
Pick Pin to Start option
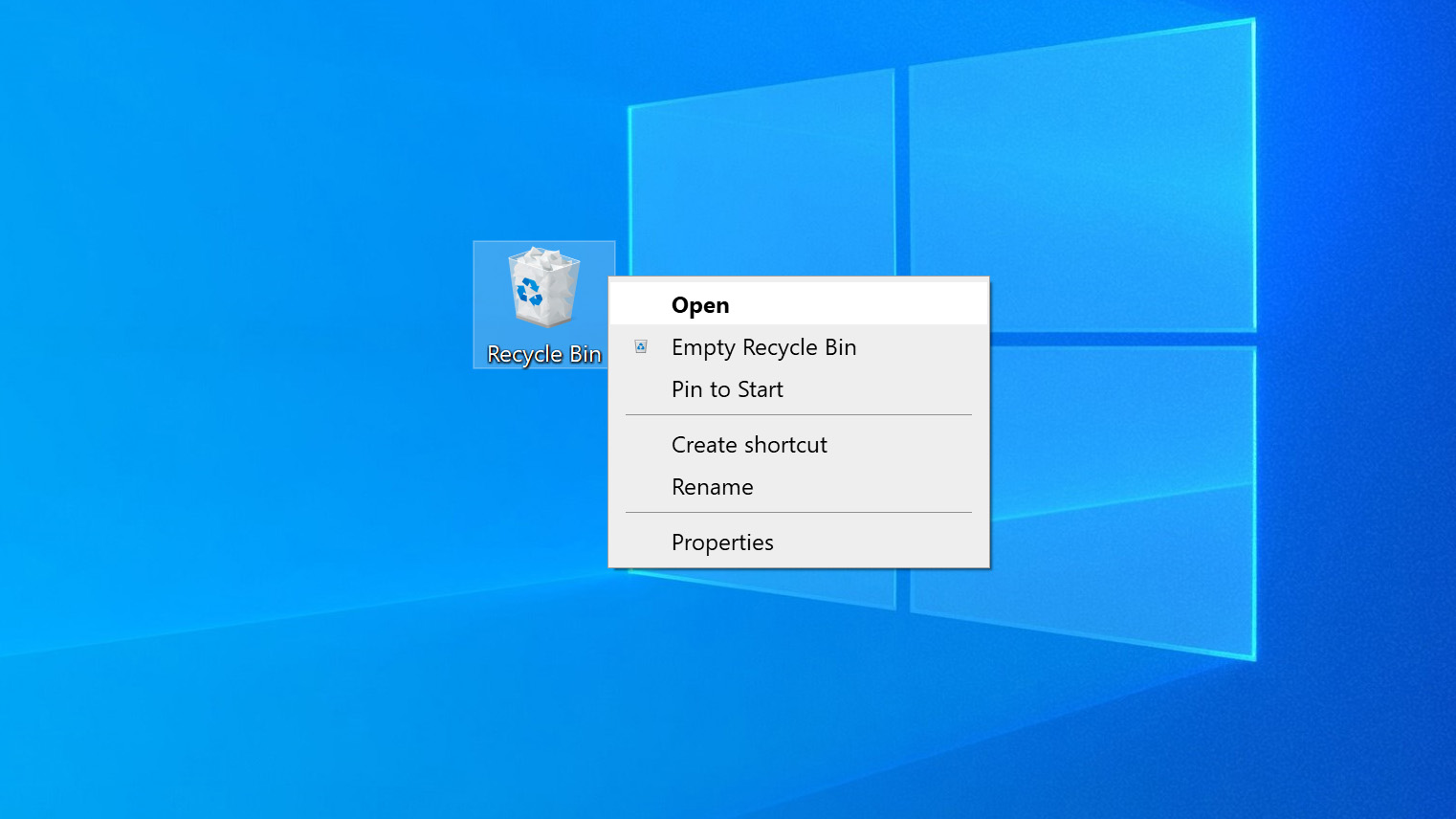pyautogui.click(x=799, y=389)
